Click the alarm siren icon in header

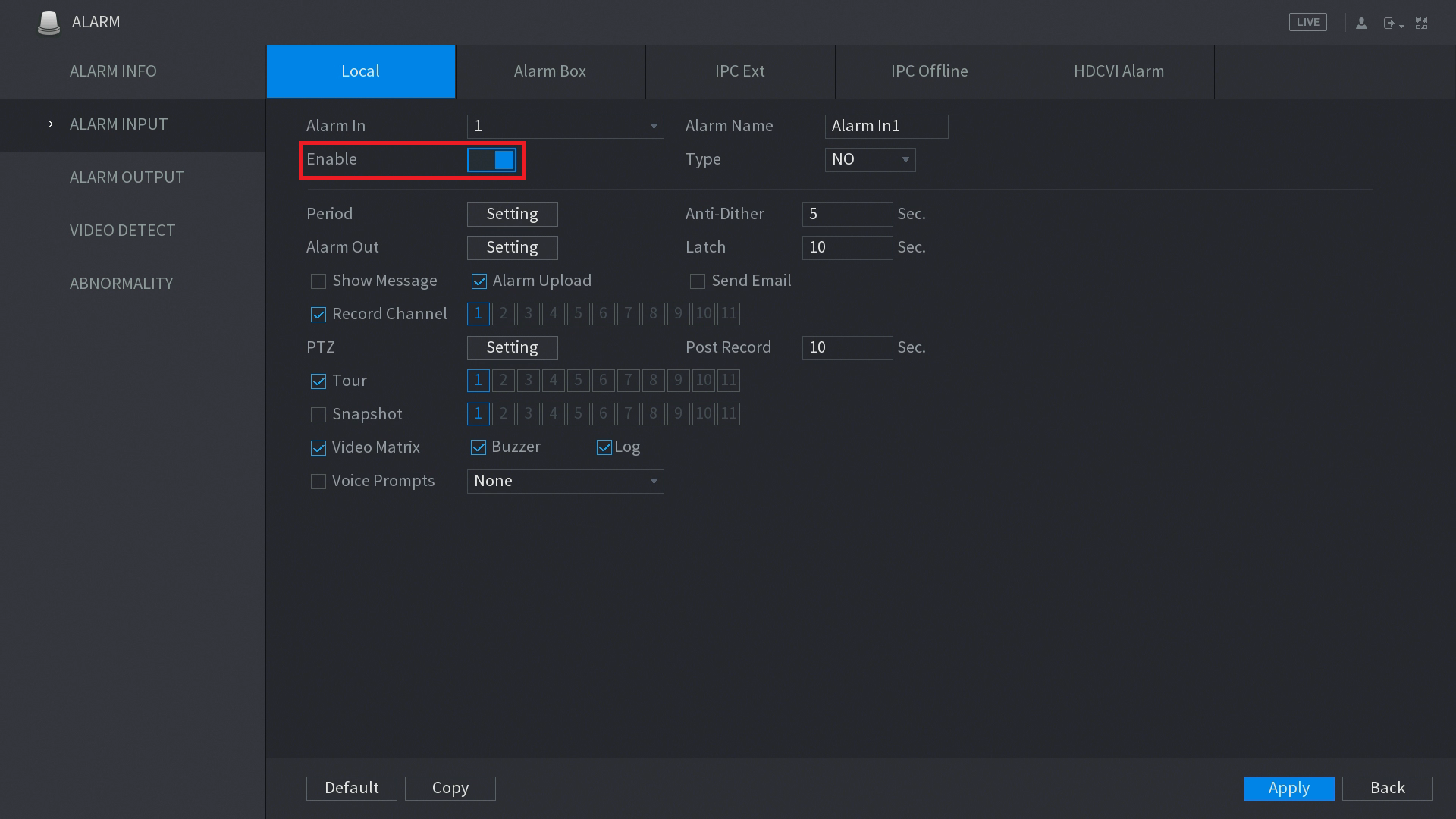pyautogui.click(x=49, y=23)
